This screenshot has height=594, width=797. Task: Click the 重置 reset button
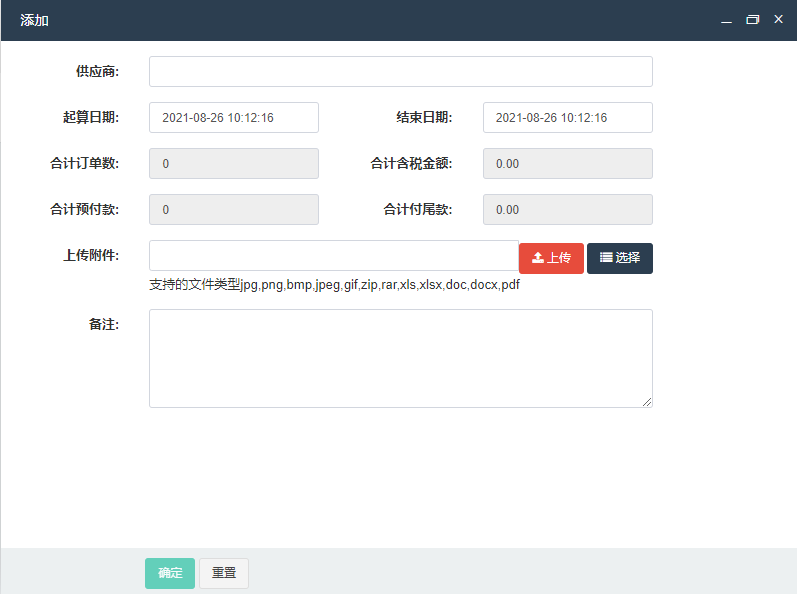pyautogui.click(x=224, y=573)
